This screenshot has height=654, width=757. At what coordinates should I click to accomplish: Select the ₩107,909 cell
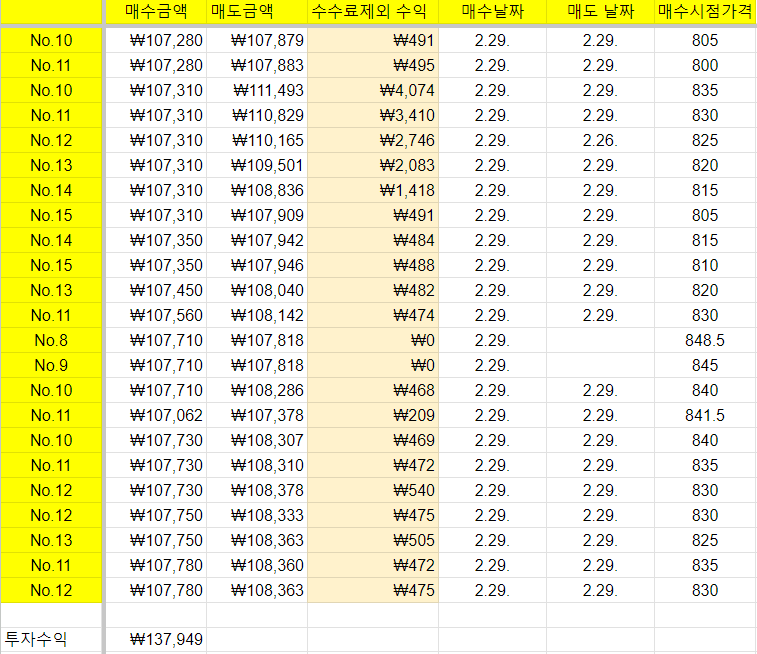click(x=257, y=215)
